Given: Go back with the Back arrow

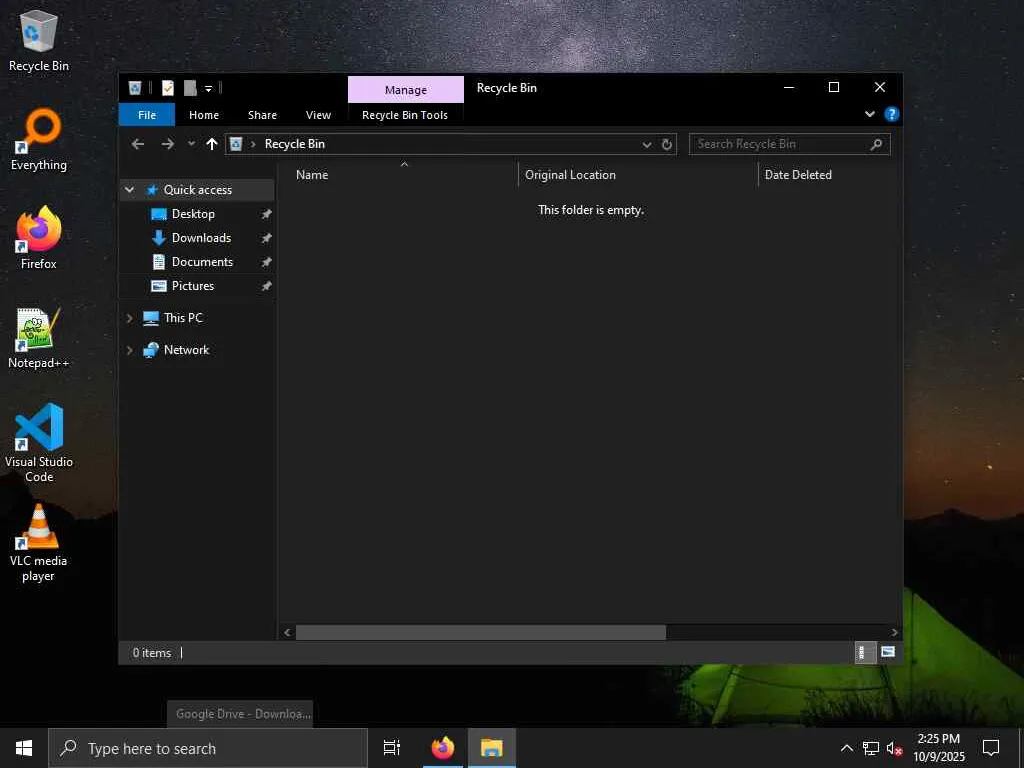Looking at the screenshot, I should coord(138,144).
